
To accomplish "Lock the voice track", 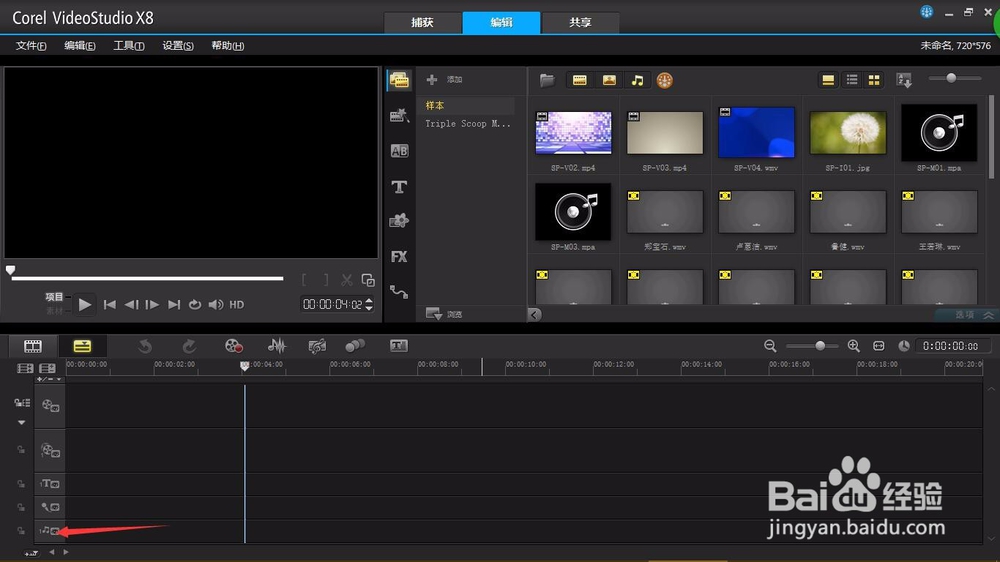I will click(21, 507).
